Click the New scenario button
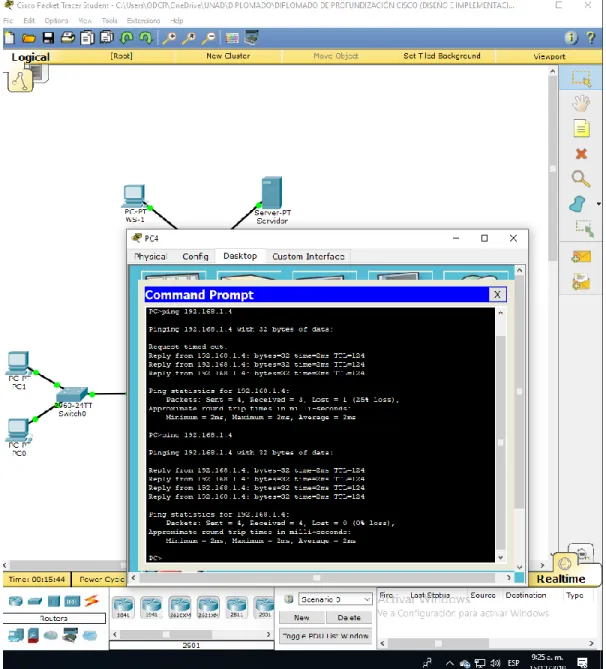 point(302,617)
